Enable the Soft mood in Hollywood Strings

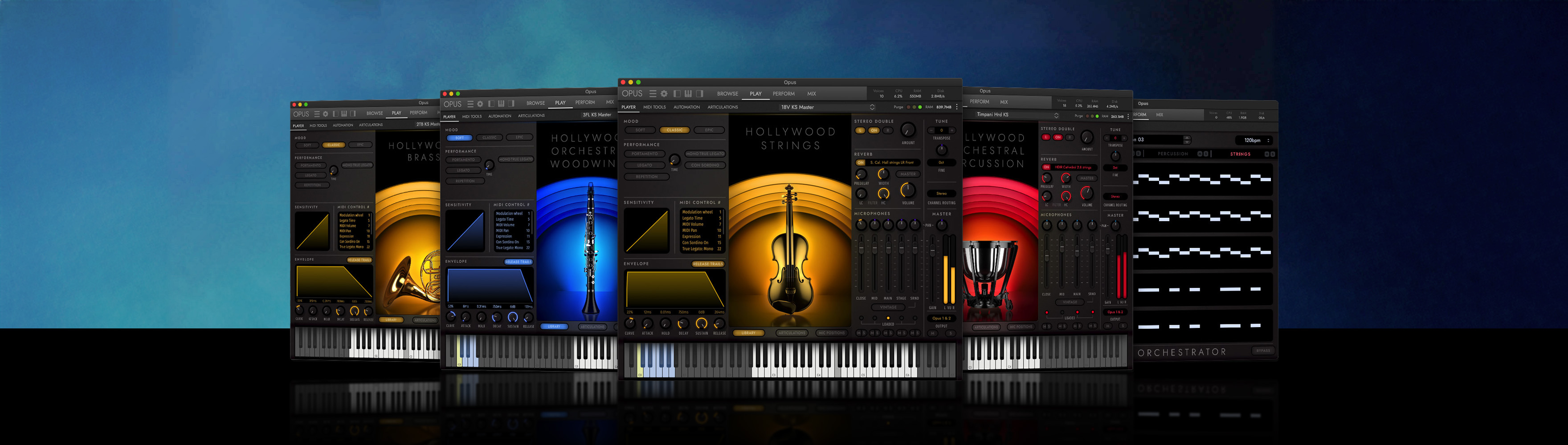tap(640, 130)
